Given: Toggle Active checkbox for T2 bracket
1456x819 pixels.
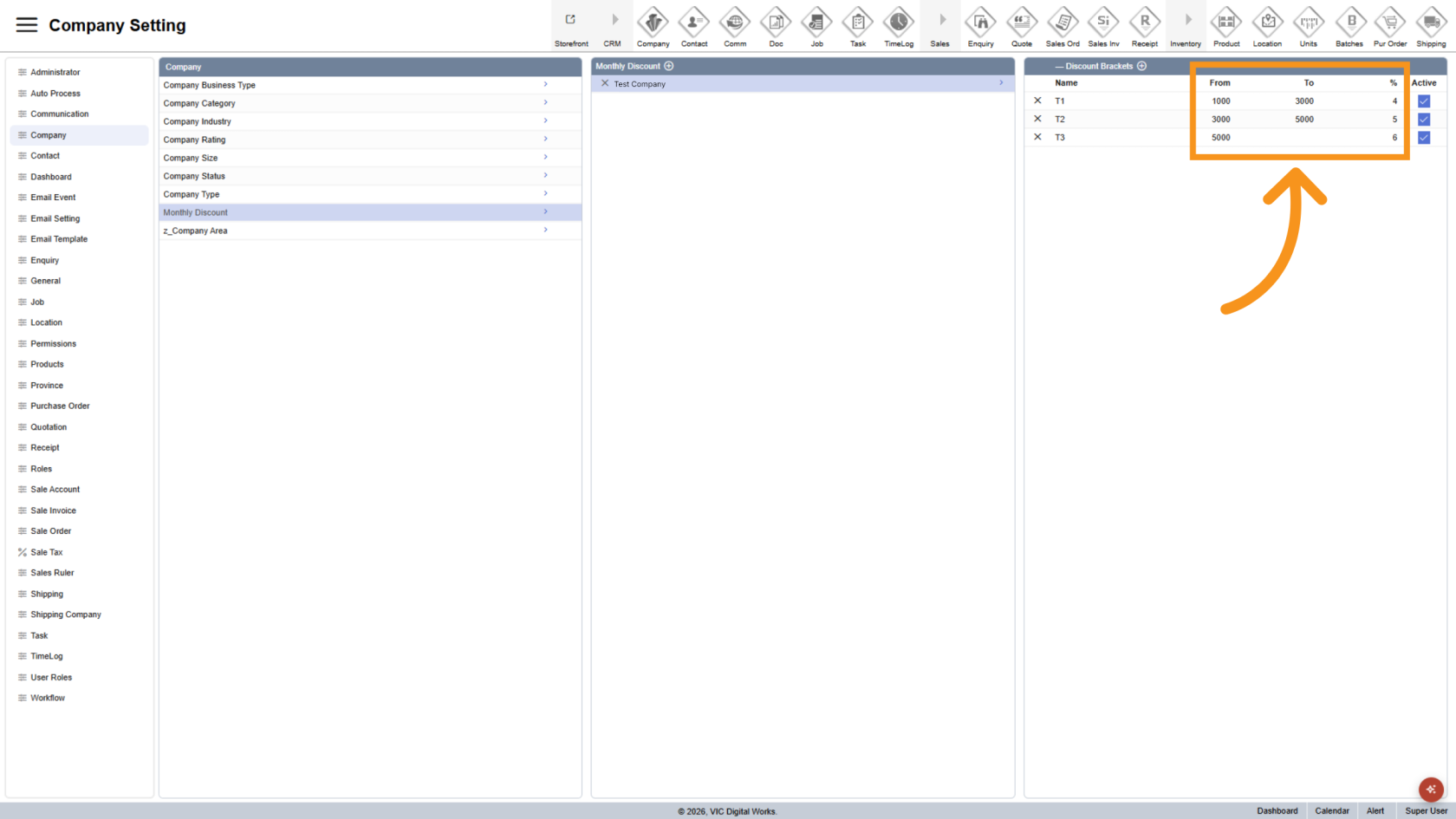Looking at the screenshot, I should point(1424,120).
